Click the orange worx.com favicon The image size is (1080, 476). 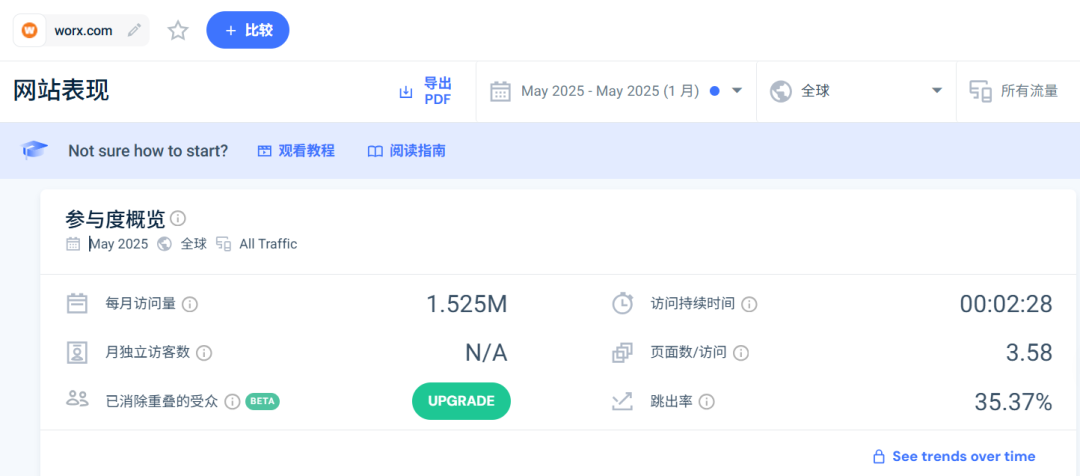(30, 30)
